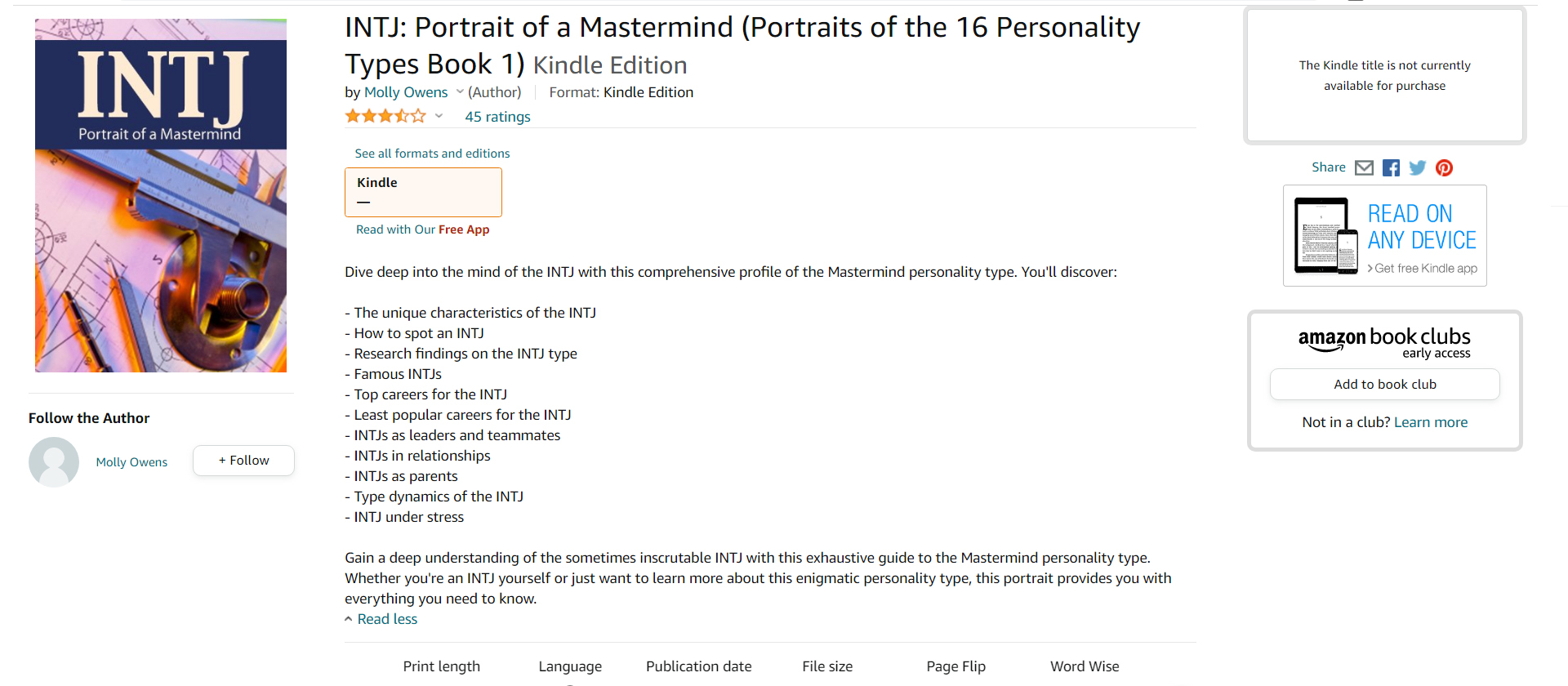The height and width of the screenshot is (686, 1568).
Task: Open Molly Owens byline link
Action: click(x=406, y=92)
